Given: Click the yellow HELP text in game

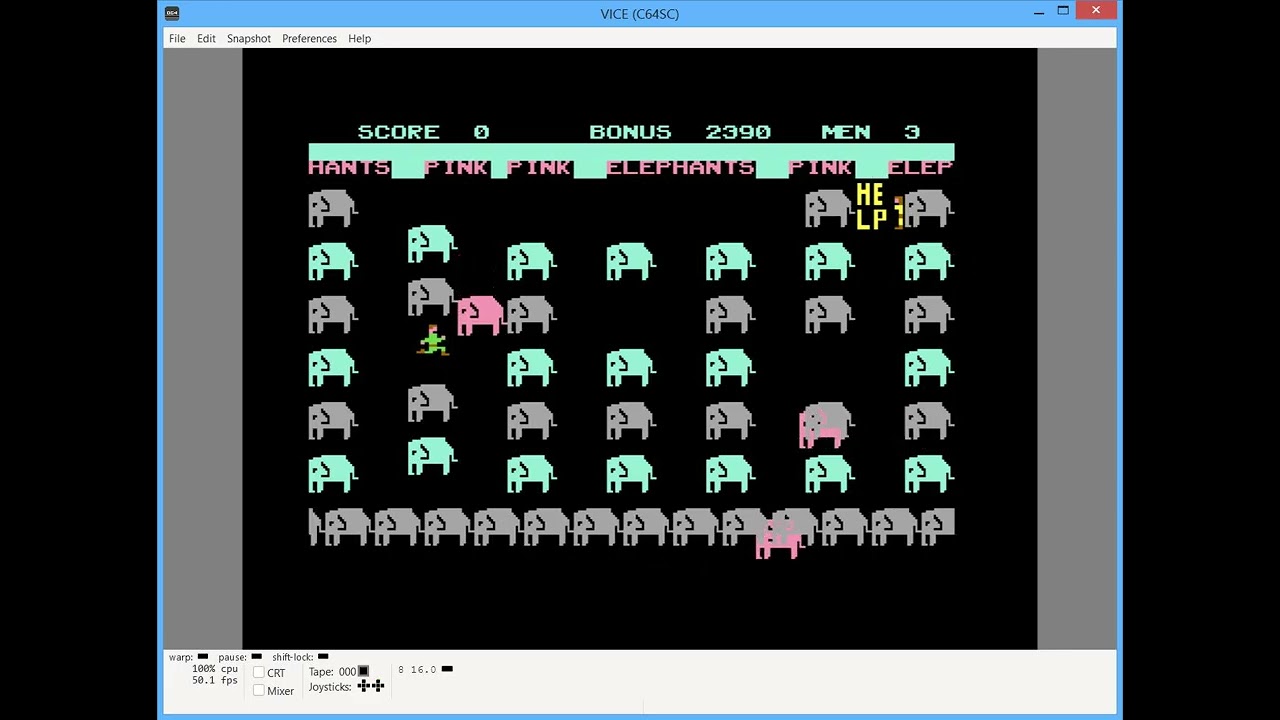Looking at the screenshot, I should pyautogui.click(x=873, y=207).
